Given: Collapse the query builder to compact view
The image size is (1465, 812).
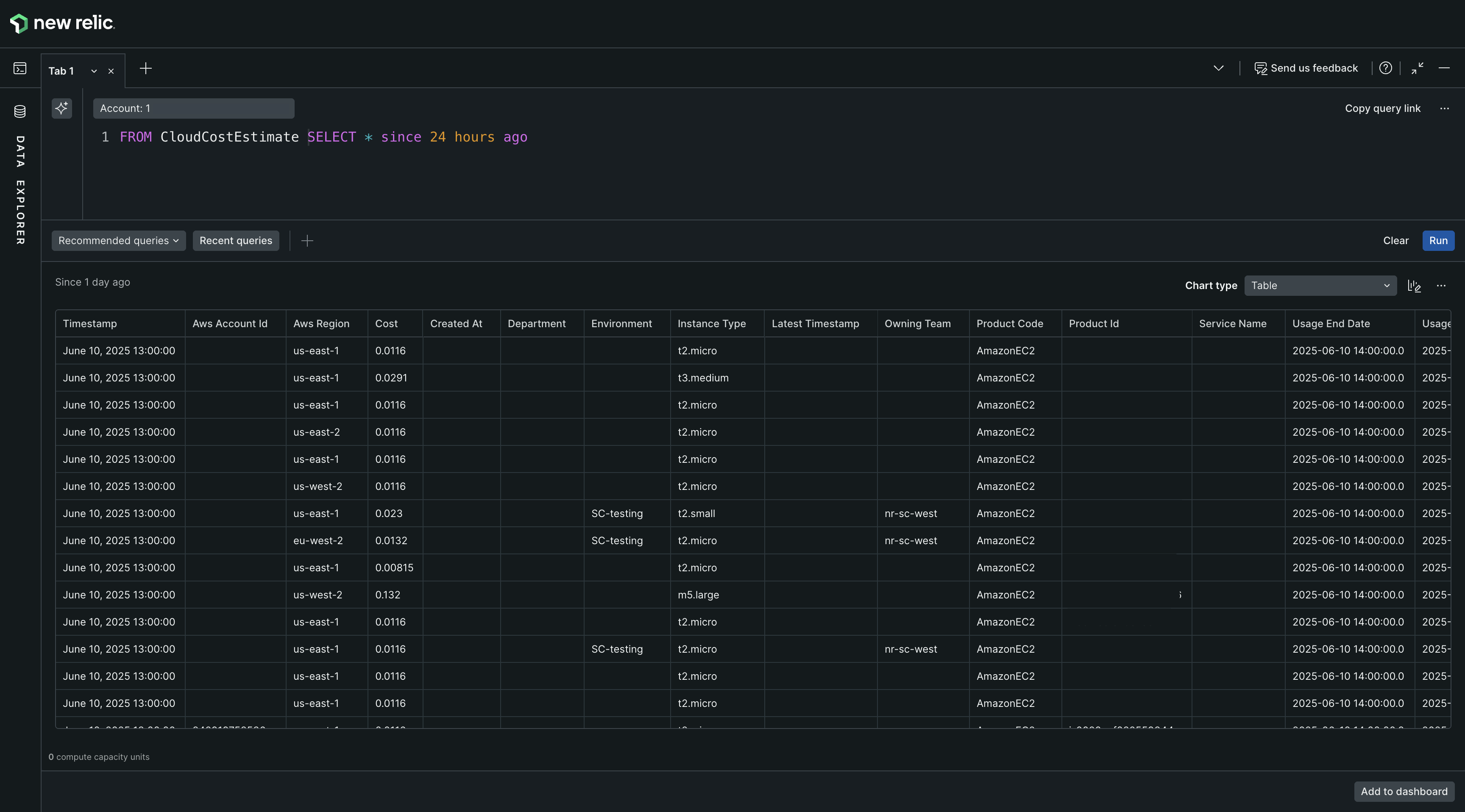Looking at the screenshot, I should 1417,68.
